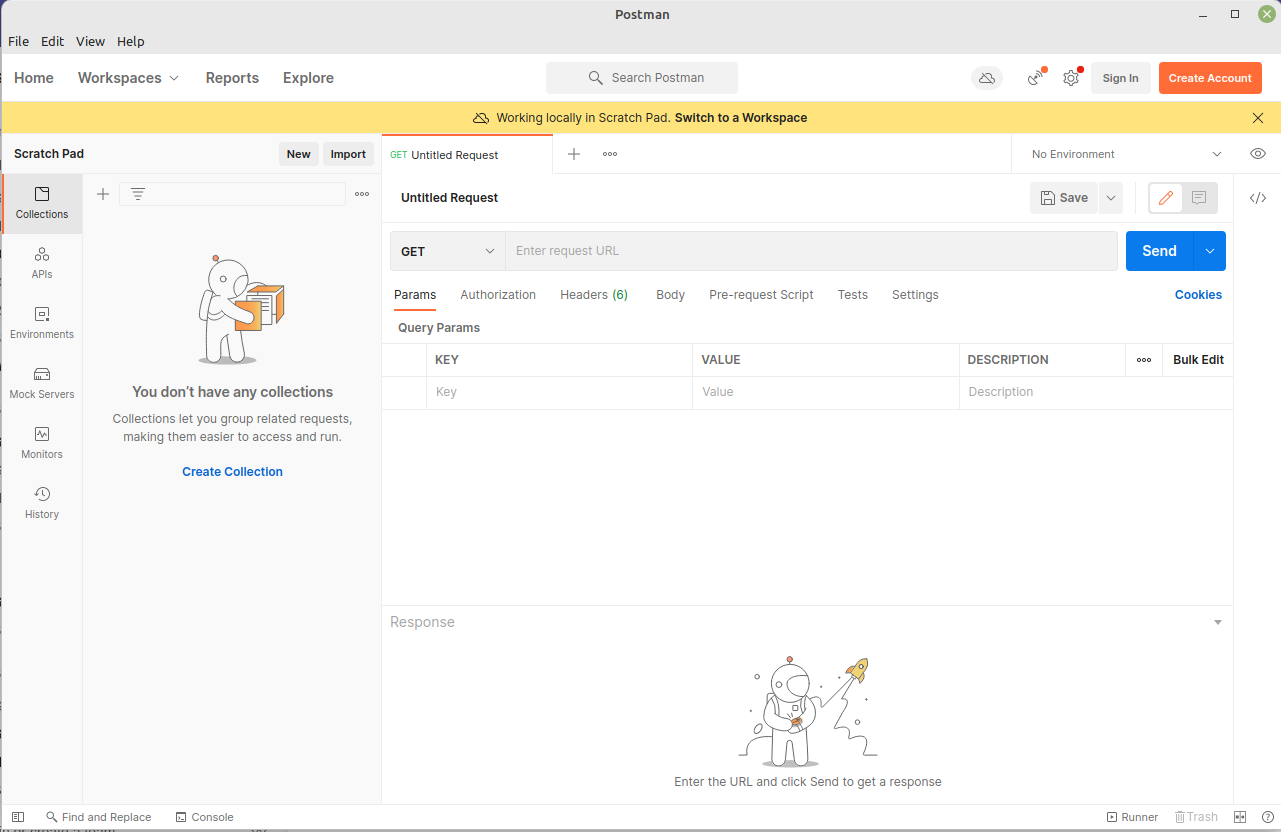Click the comments icon beside the edit pencil

(x=1199, y=198)
